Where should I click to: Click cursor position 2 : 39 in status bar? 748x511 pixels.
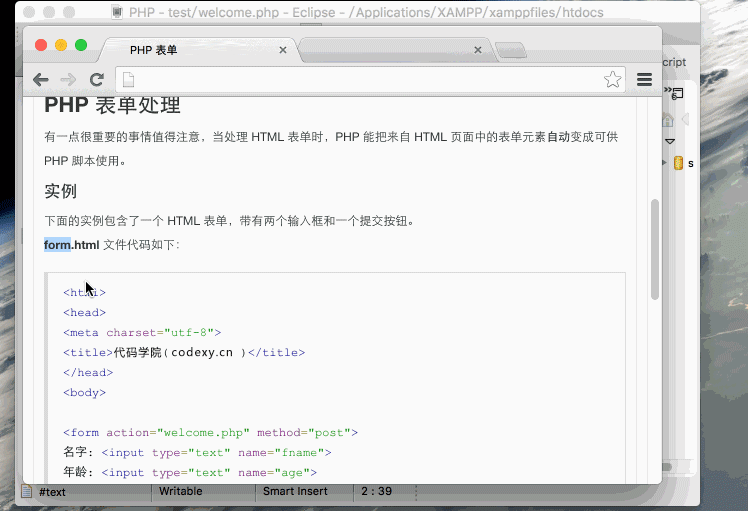[x=376, y=491]
